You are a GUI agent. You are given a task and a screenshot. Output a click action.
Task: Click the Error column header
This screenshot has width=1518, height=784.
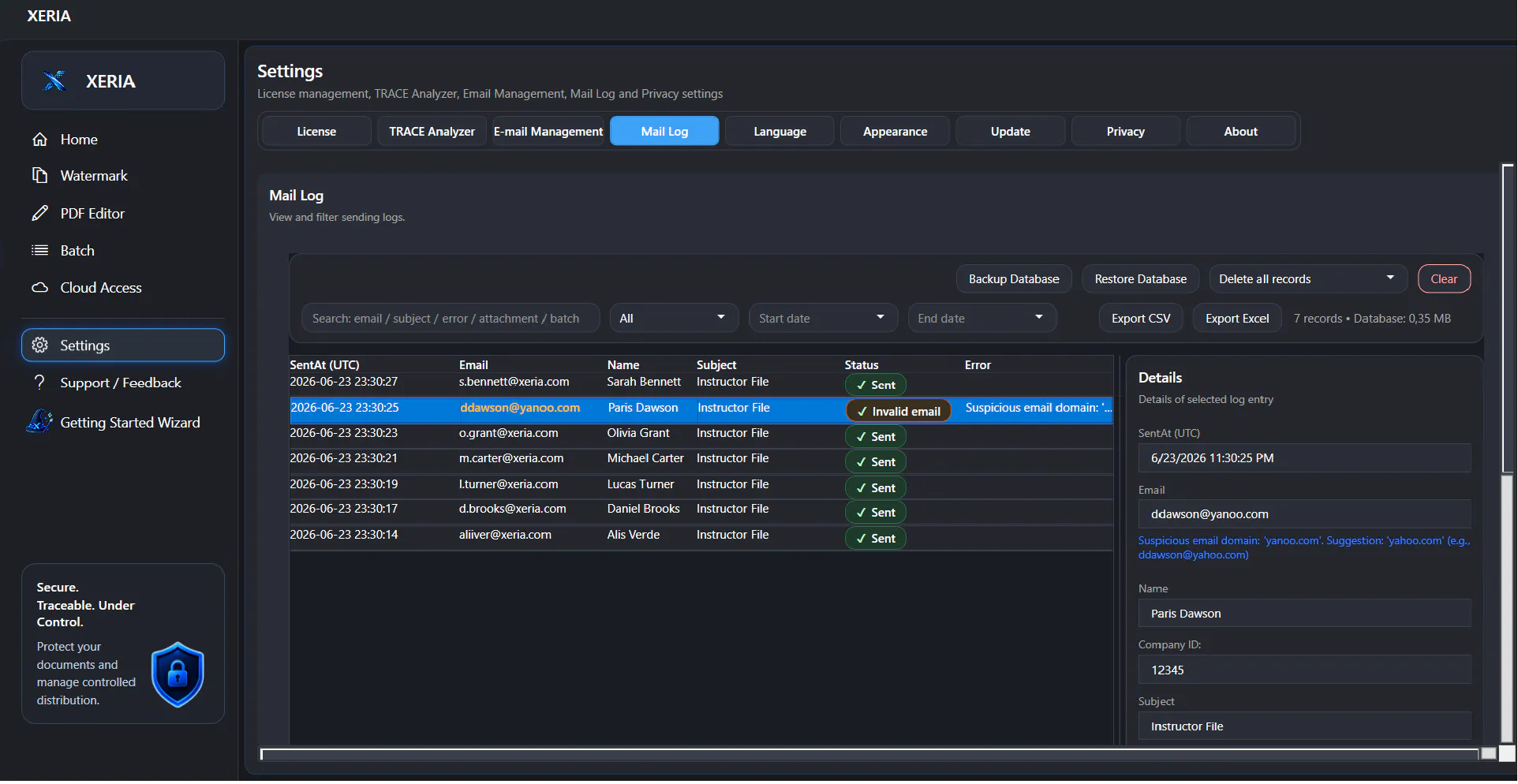point(978,364)
